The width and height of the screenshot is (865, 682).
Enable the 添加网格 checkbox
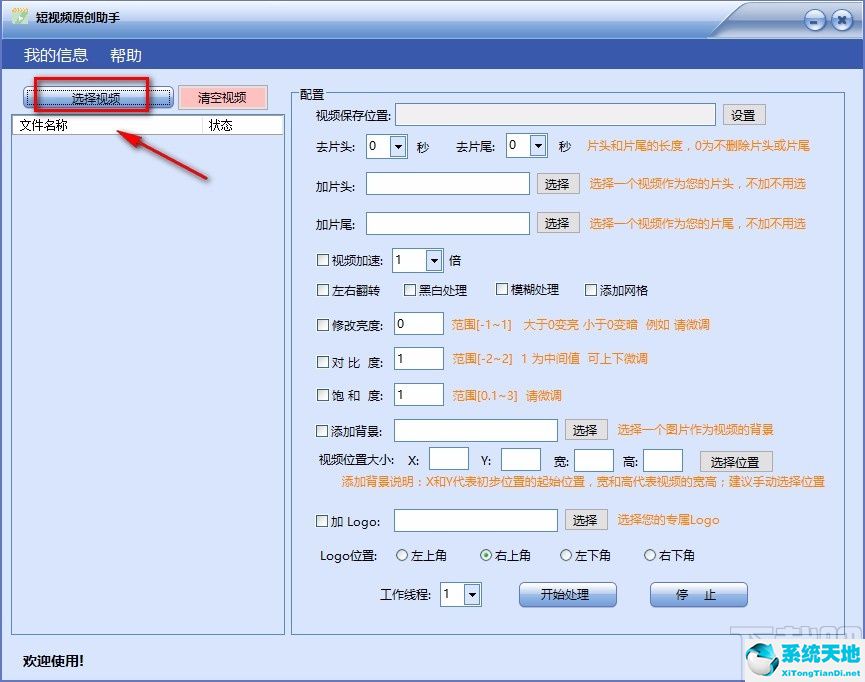click(x=591, y=290)
